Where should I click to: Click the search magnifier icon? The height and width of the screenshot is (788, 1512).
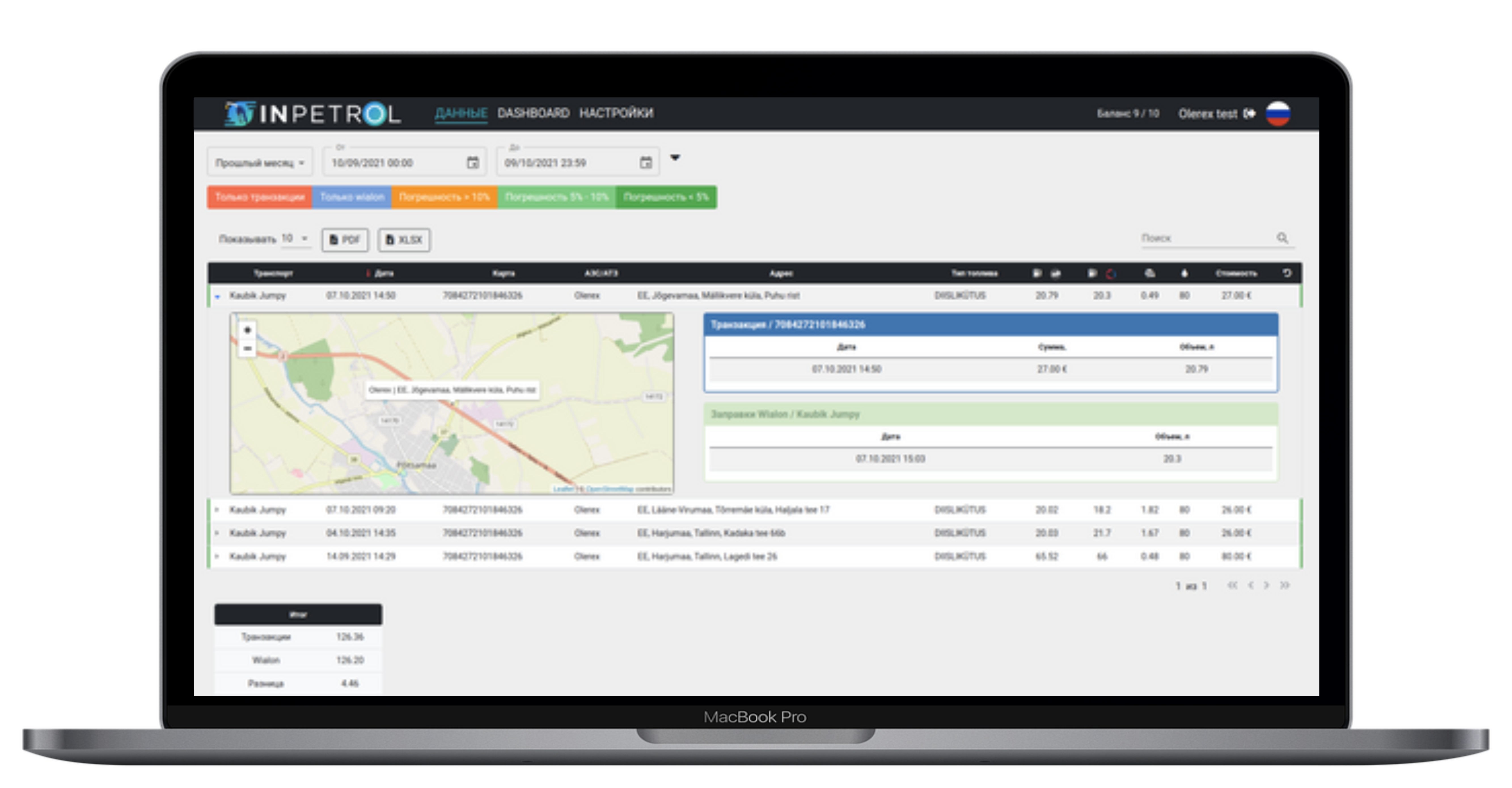(x=1282, y=238)
